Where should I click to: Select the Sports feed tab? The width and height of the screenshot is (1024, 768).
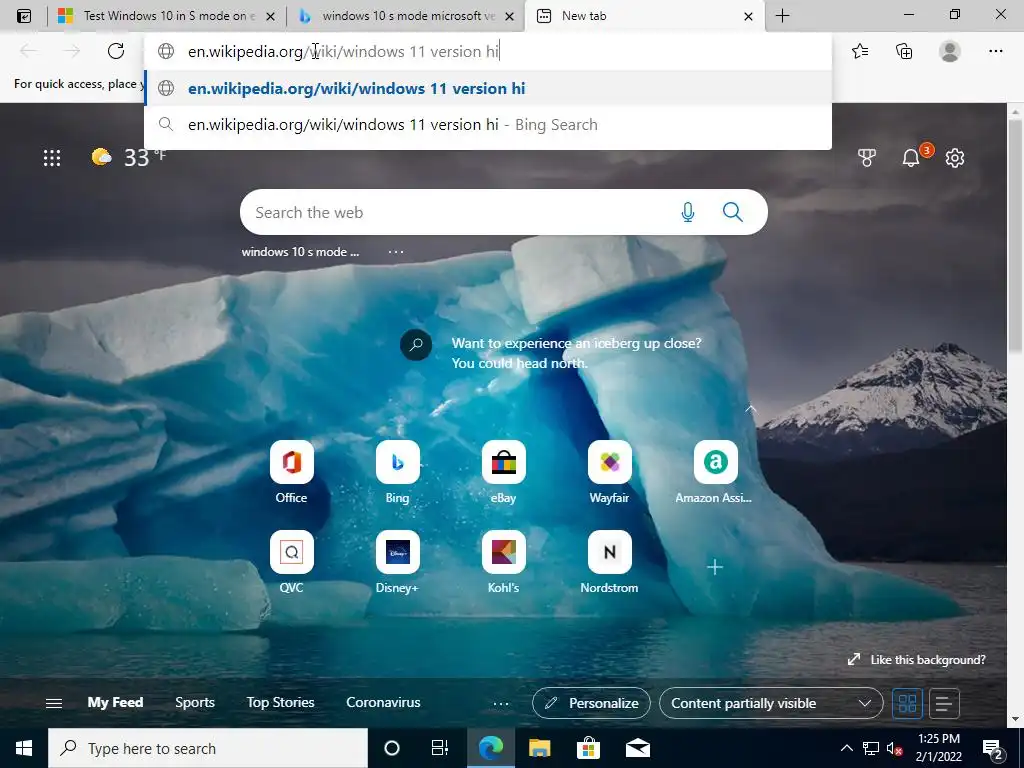[x=195, y=703]
